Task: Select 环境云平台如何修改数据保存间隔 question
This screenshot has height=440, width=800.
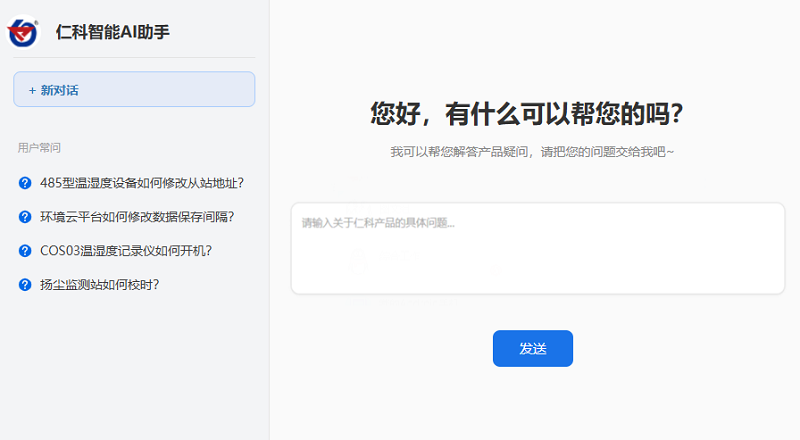Action: click(143, 217)
